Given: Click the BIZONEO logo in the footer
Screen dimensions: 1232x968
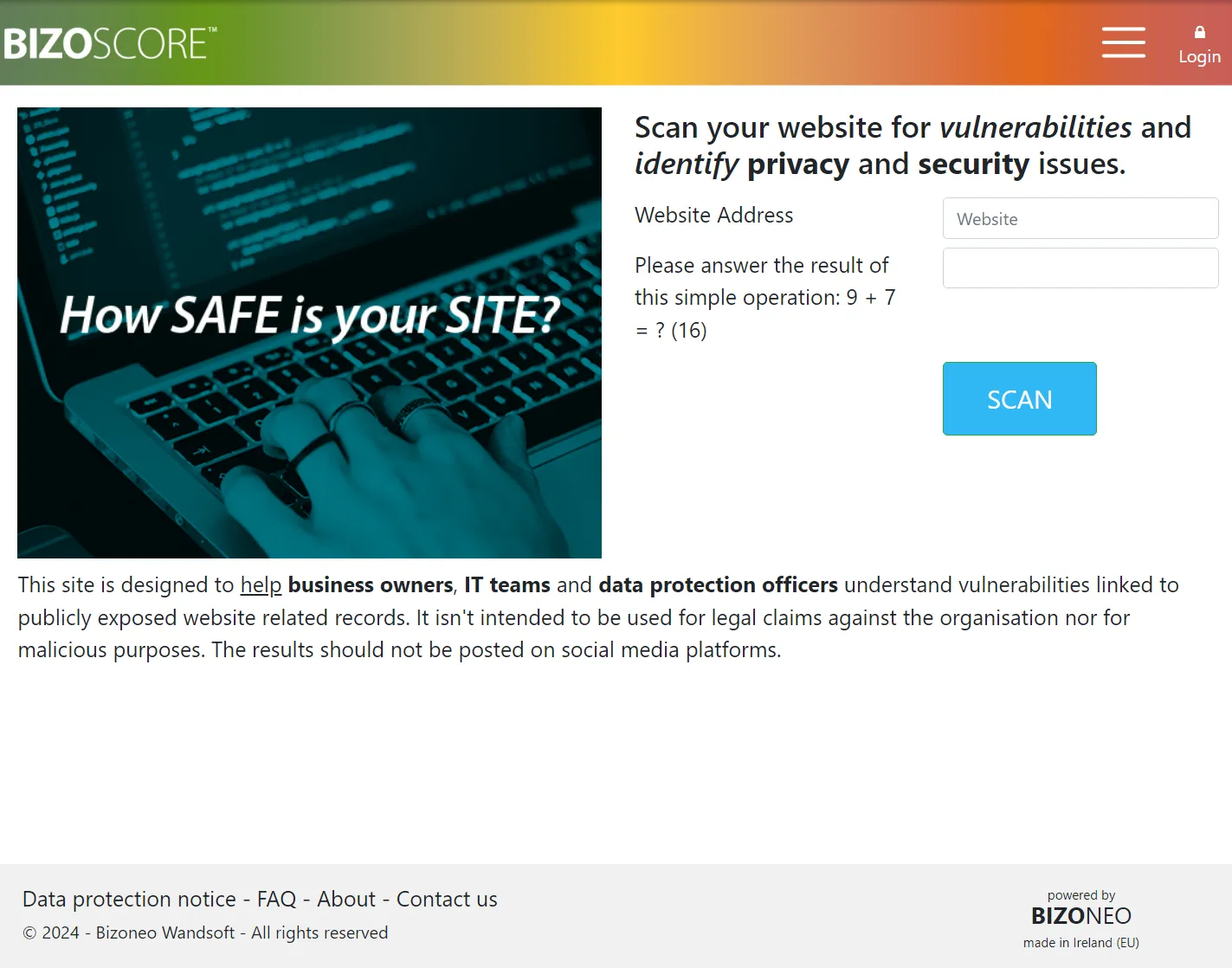Looking at the screenshot, I should [1080, 915].
